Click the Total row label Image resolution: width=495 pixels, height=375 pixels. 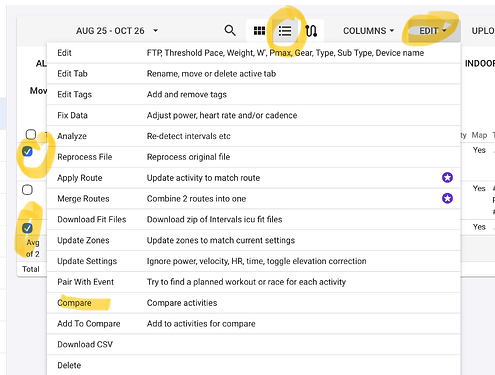(31, 269)
